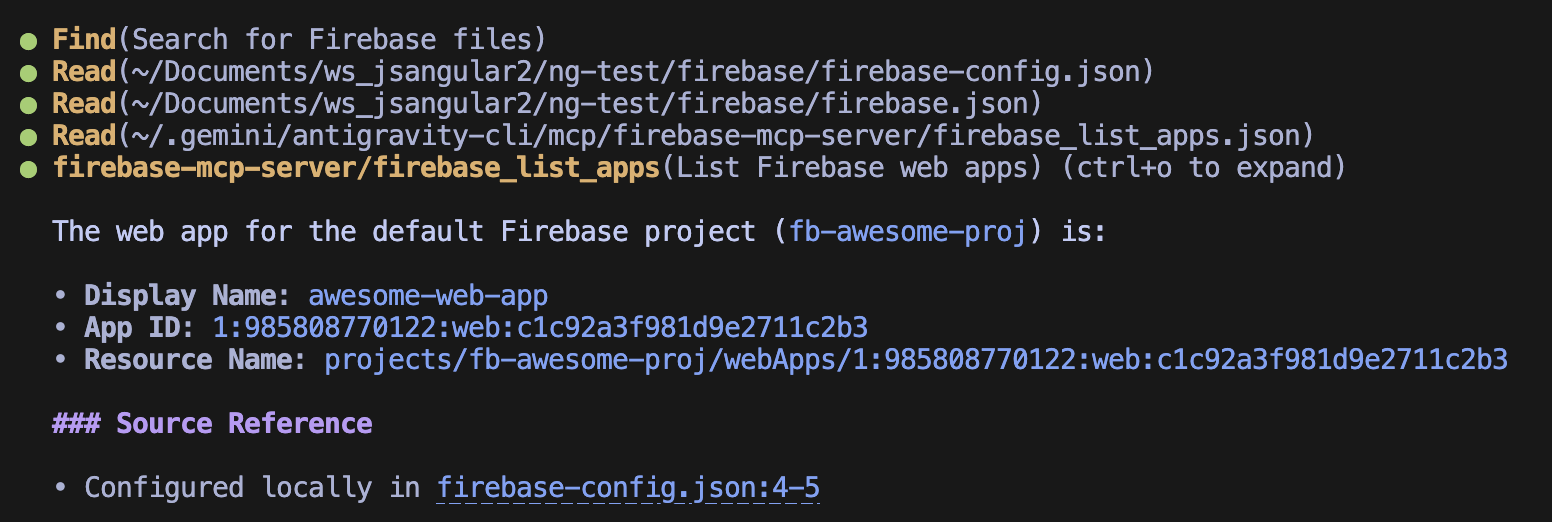Click the Display Name label
The width and height of the screenshot is (1552, 522).
click(x=188, y=296)
